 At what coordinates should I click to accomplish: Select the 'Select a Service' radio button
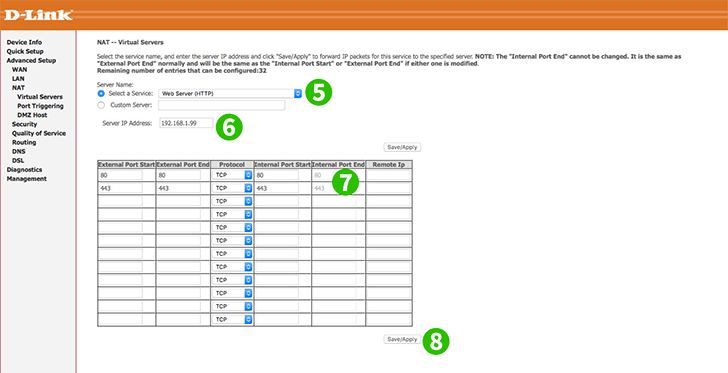[101, 93]
